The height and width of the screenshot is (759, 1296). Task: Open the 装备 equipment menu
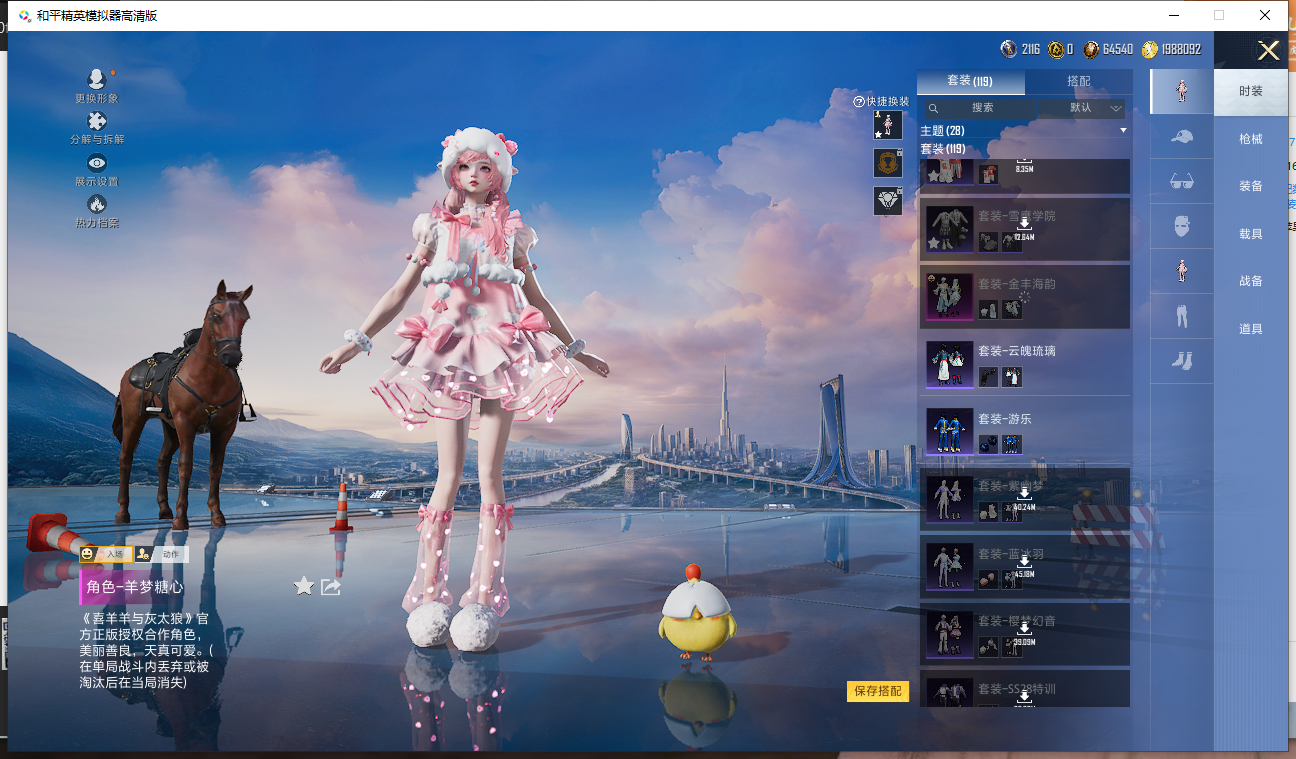click(x=1251, y=186)
